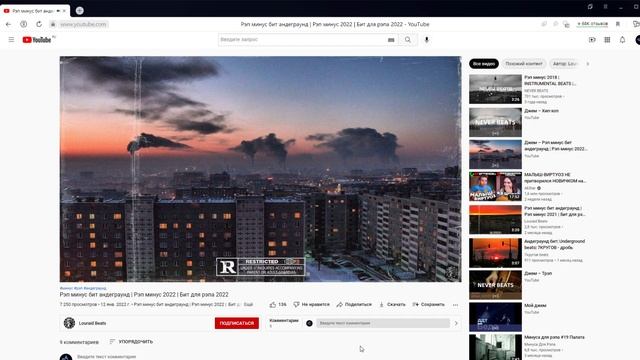Image resolution: width=640 pixels, height=360 pixels.
Task: Open the 'Мой джем' mix thumbnail
Action: [495, 317]
